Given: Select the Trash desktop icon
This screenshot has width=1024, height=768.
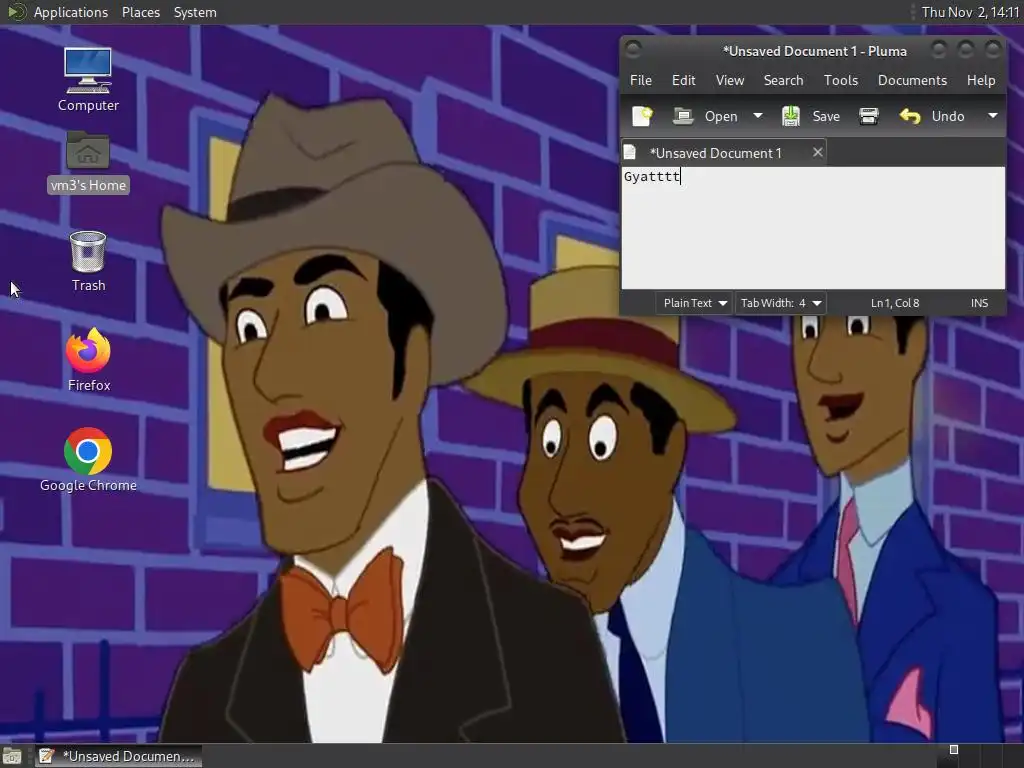Looking at the screenshot, I should click(88, 261).
